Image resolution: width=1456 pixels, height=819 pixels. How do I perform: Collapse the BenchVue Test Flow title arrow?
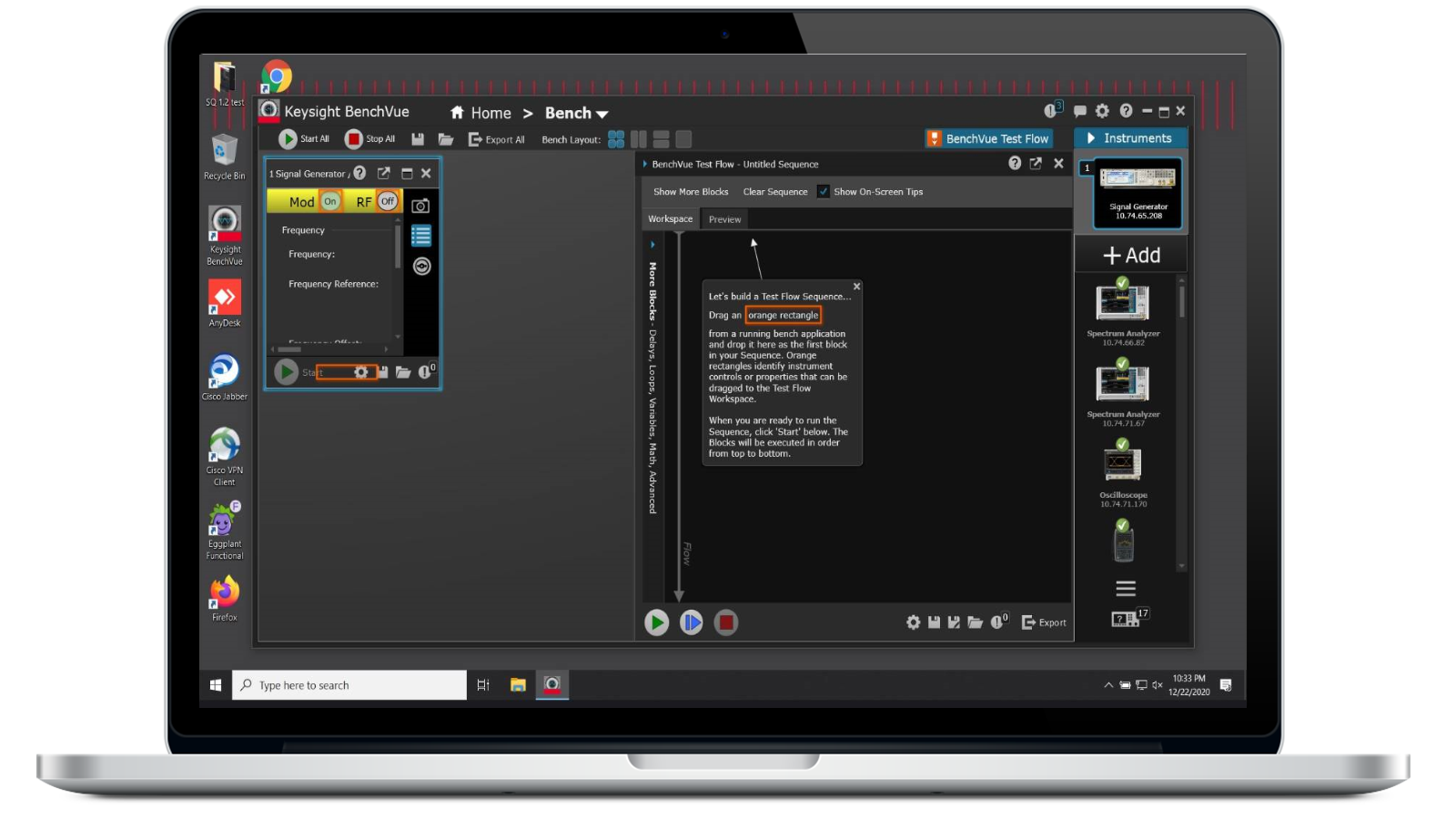click(645, 165)
